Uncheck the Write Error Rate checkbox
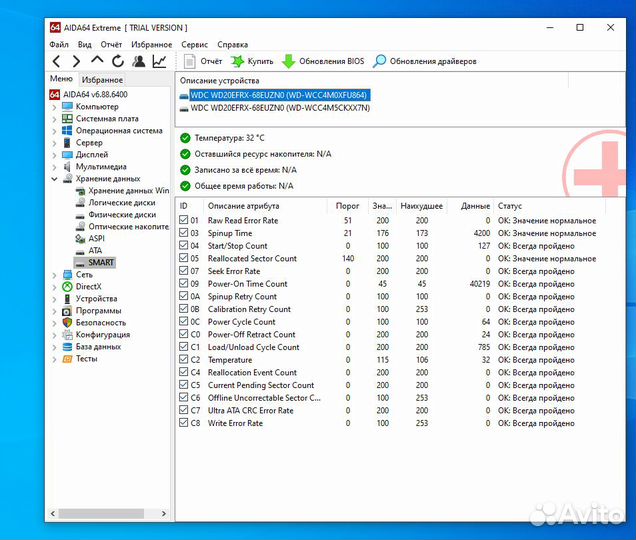 tap(183, 422)
